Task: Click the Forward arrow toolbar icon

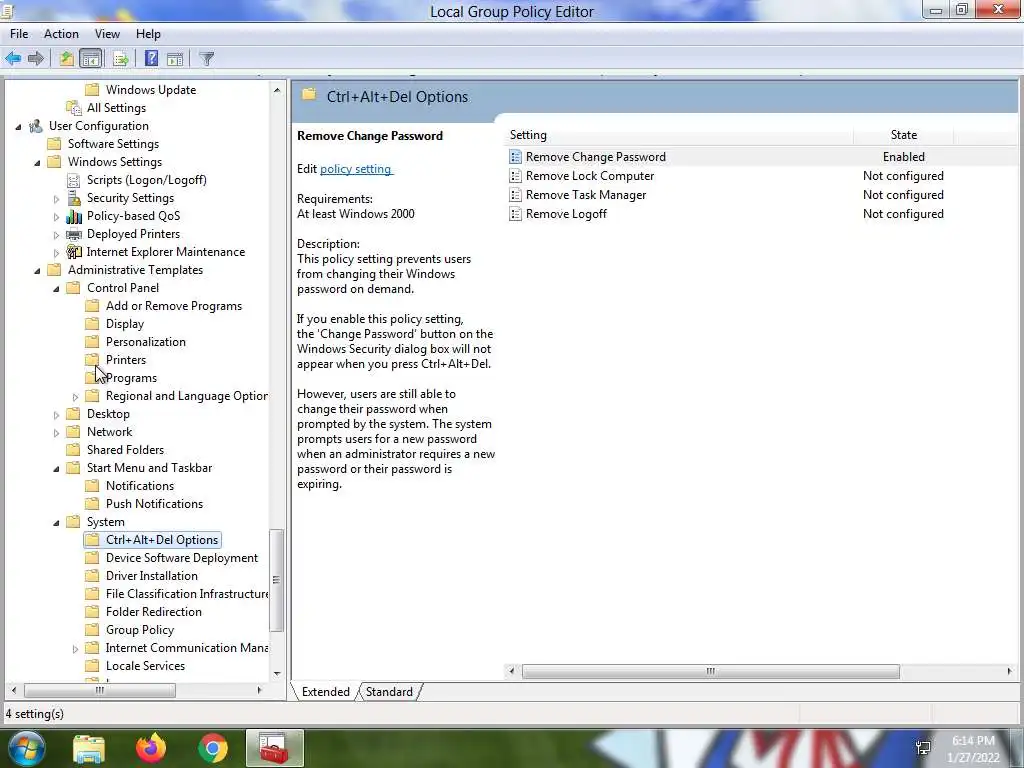Action: [x=36, y=59]
